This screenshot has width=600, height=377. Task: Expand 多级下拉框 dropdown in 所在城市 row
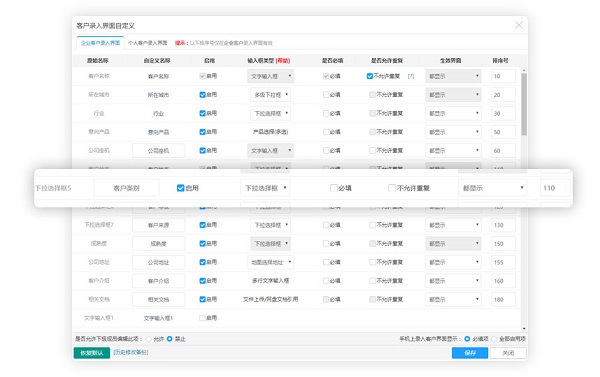[270, 95]
